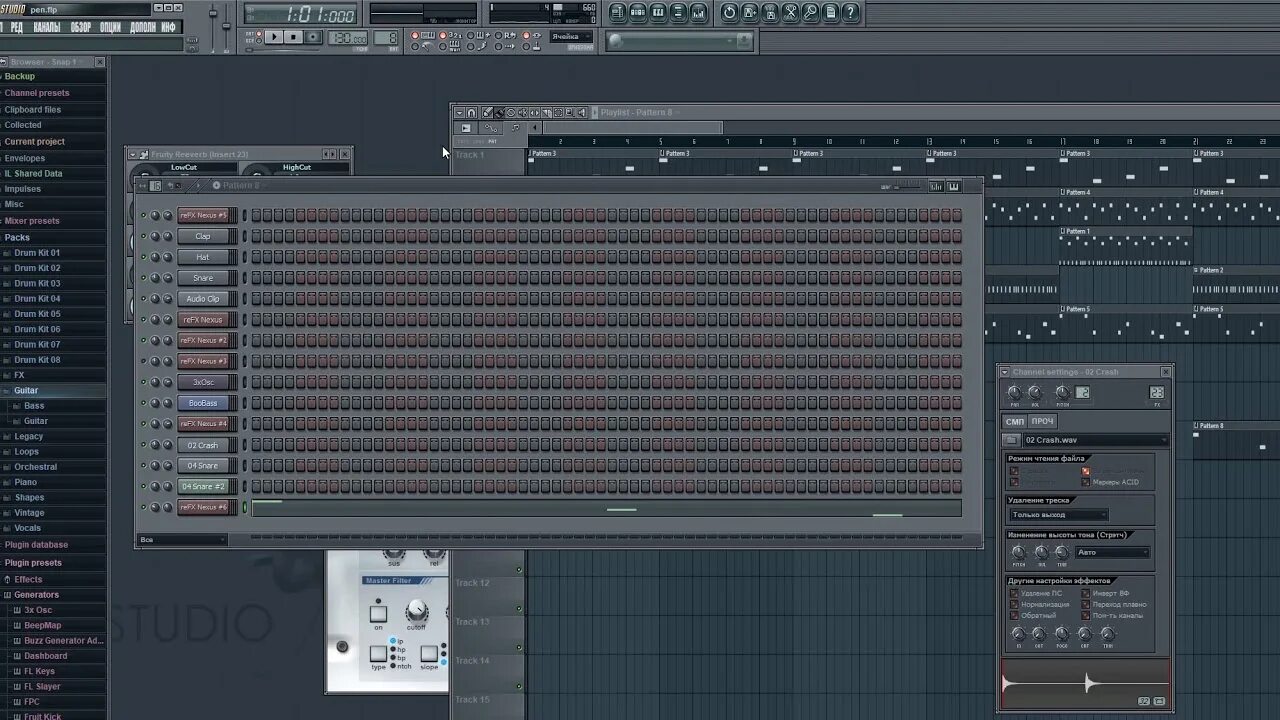This screenshot has height=720, width=1280.
Task: Open the КАНАЛЫ menu
Action: (47, 27)
